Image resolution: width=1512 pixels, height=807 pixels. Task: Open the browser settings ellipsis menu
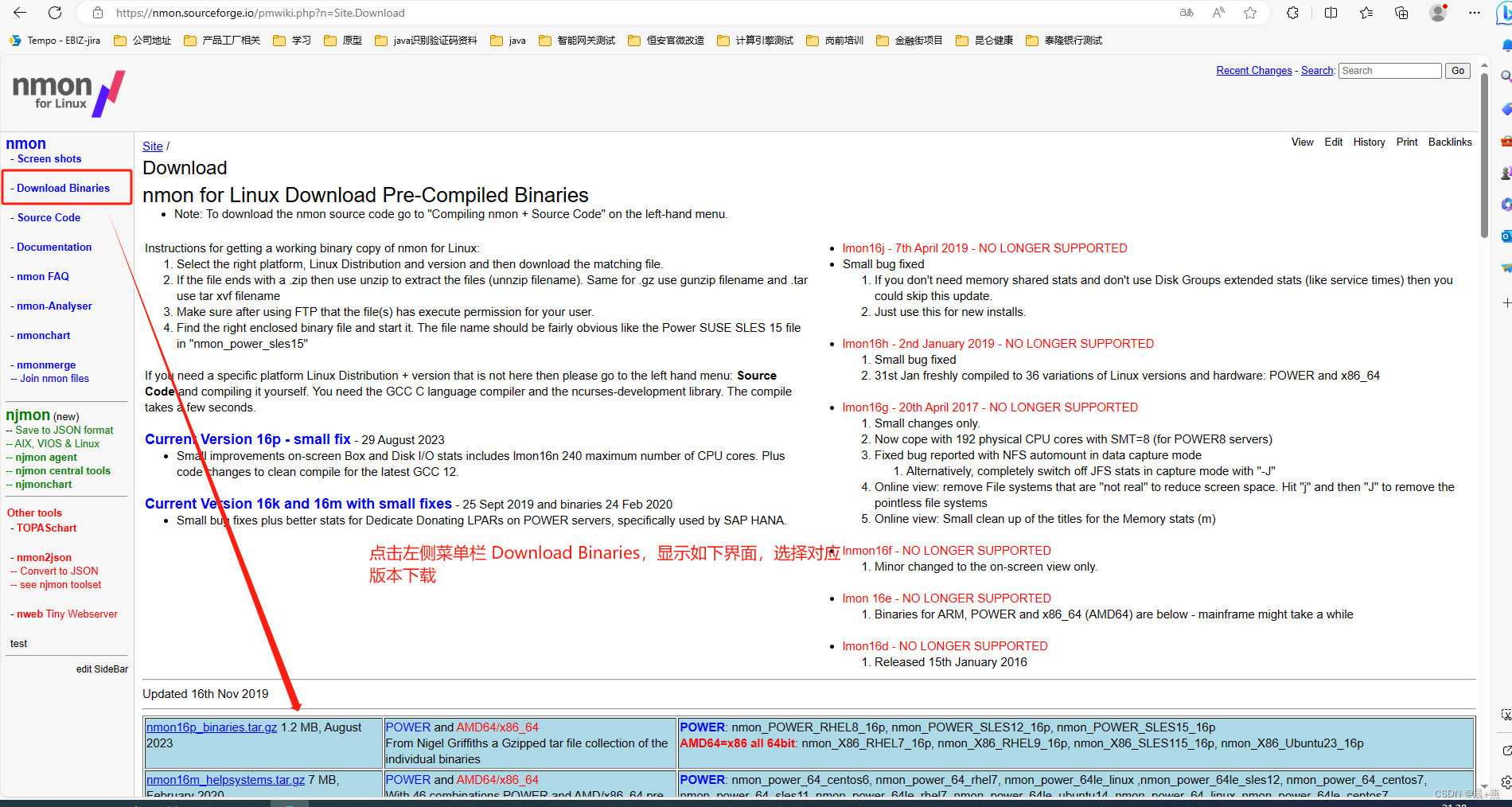1475,13
